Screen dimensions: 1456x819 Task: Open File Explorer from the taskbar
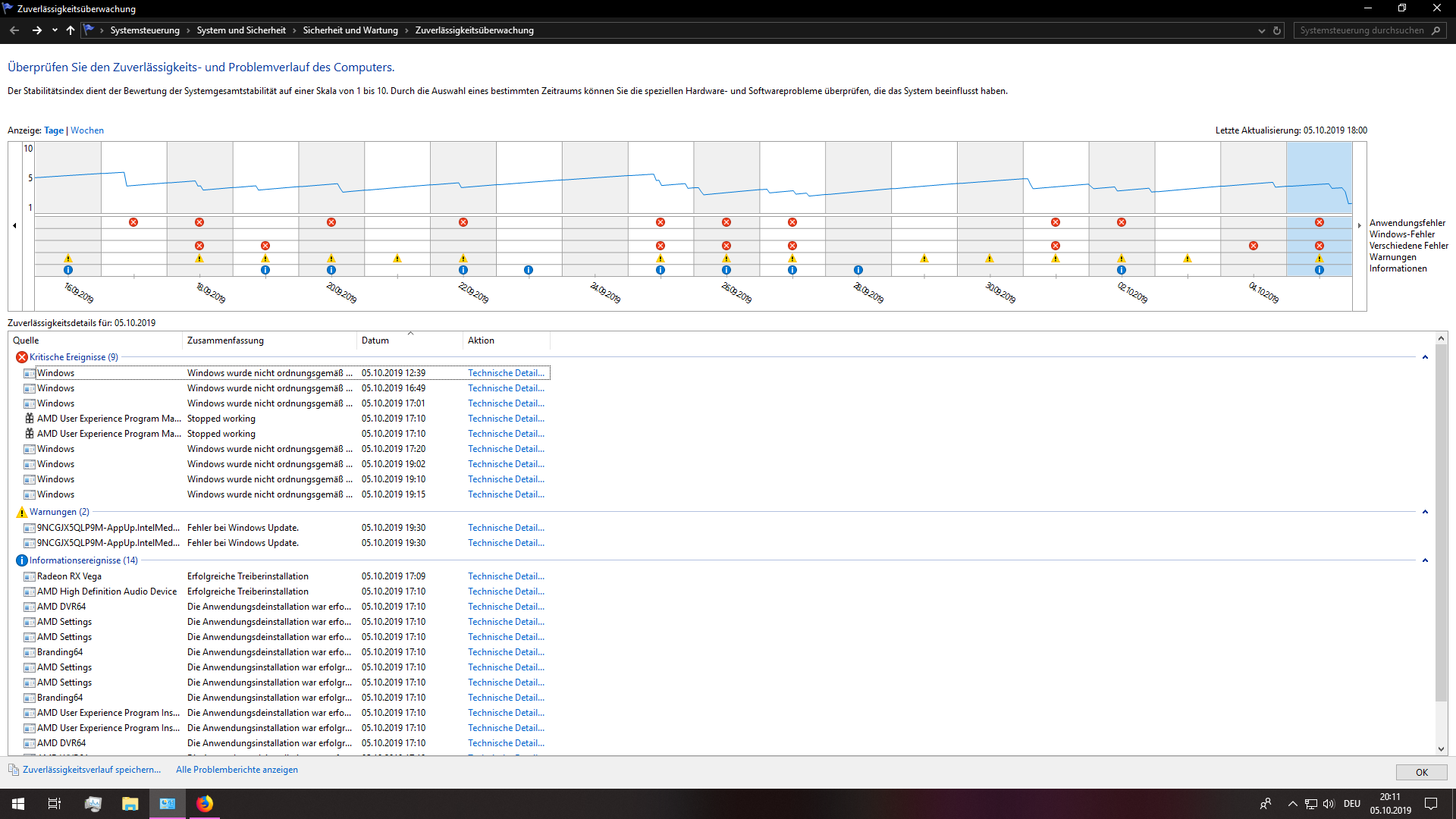coord(130,804)
